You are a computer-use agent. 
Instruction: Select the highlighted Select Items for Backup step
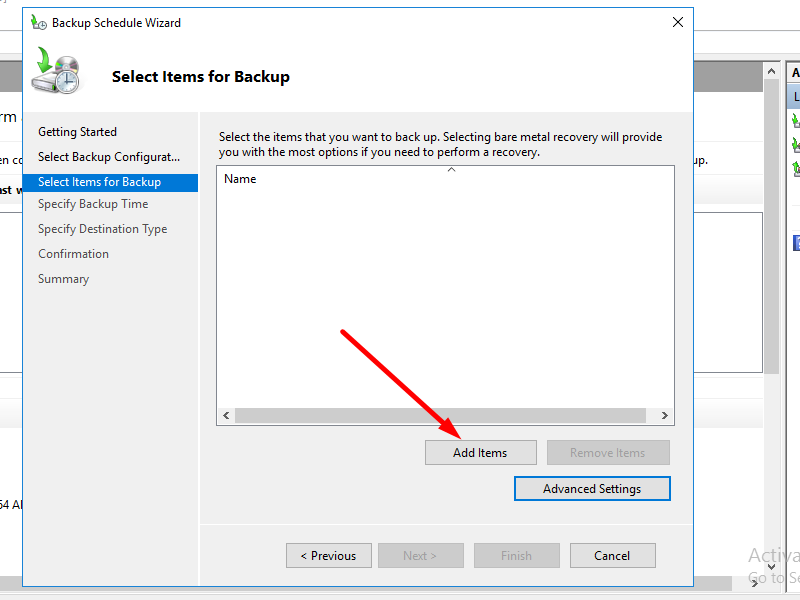coord(99,182)
